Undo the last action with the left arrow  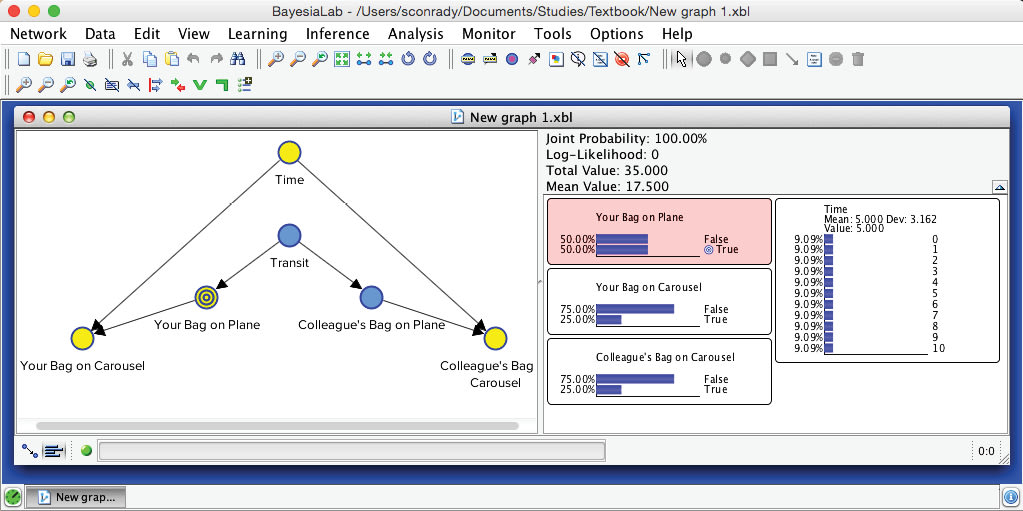click(x=193, y=59)
